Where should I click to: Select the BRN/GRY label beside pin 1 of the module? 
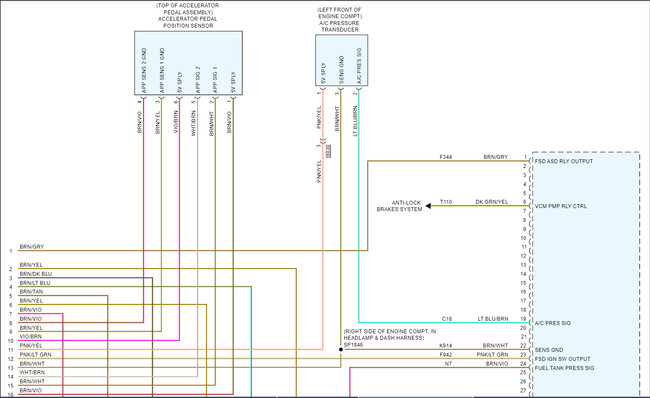[x=495, y=157]
